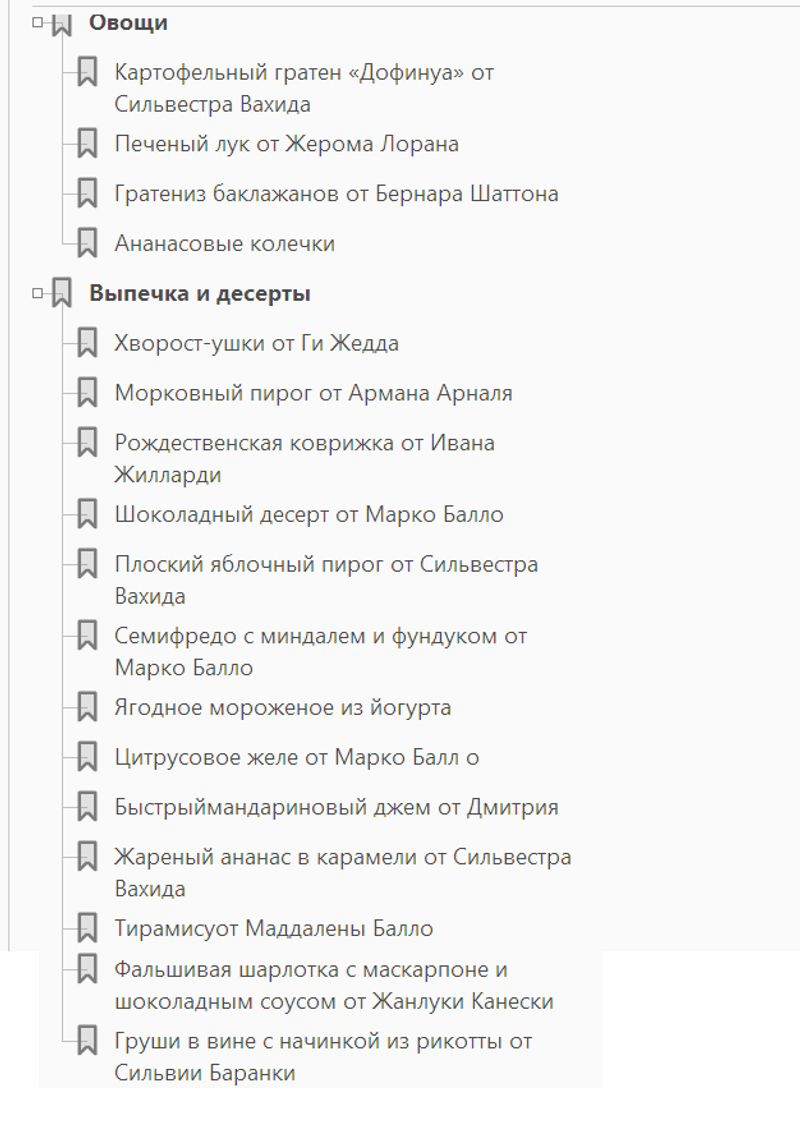800x1135 pixels.
Task: Click bookmark icon beside Выпечка и десерты
Action: pyautogui.click(x=63, y=294)
